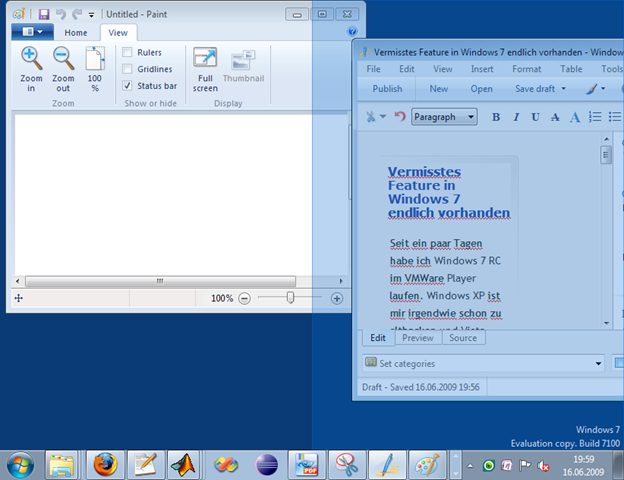Image resolution: width=624 pixels, height=480 pixels.
Task: Undo the last Paint action
Action: click(60, 15)
